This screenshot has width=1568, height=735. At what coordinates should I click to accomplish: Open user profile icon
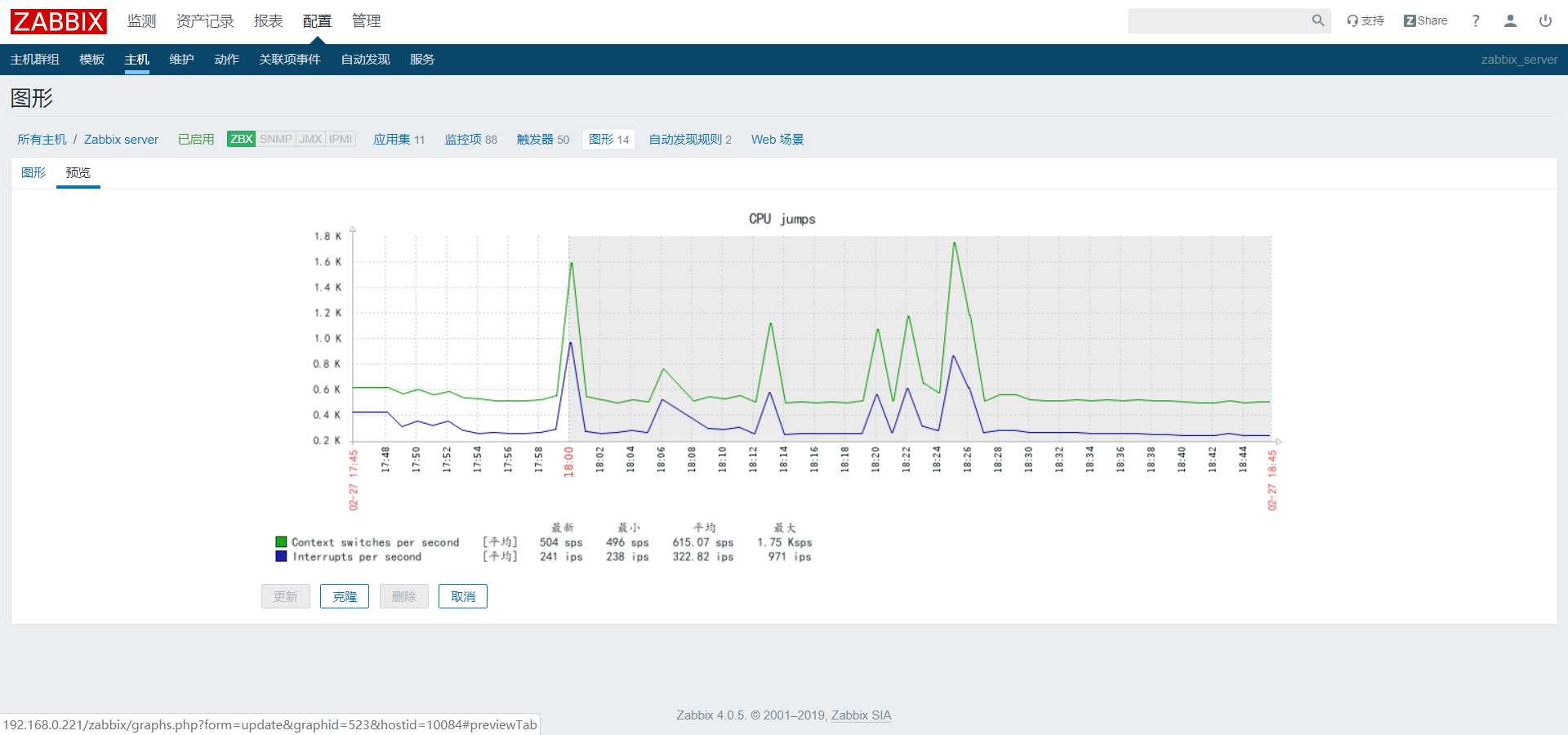pyautogui.click(x=1510, y=20)
